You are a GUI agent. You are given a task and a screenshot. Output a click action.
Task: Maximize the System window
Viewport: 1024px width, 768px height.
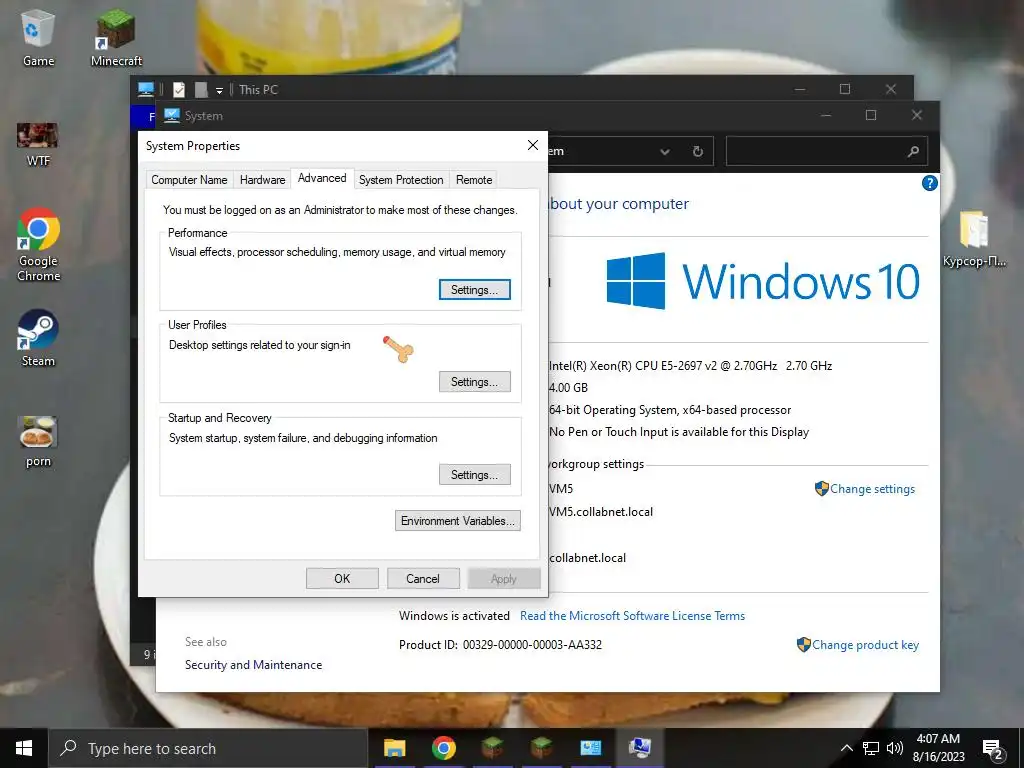(871, 116)
